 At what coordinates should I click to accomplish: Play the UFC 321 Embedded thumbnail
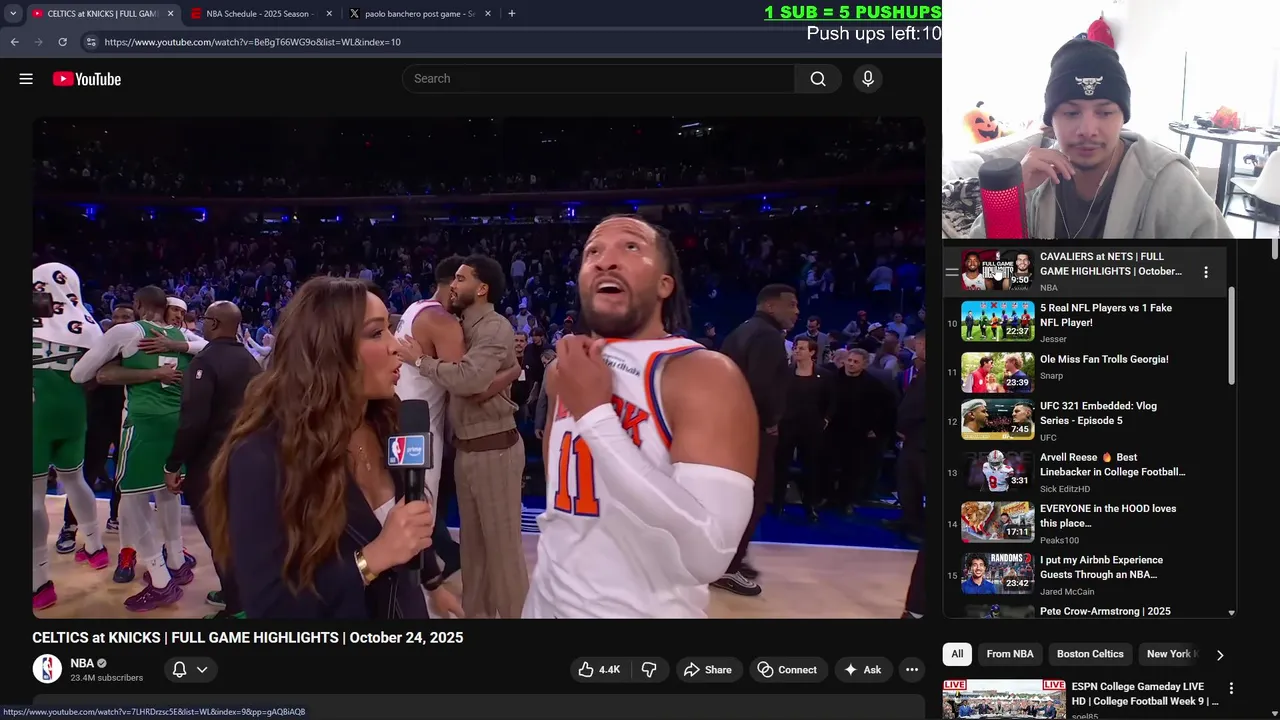[x=997, y=419]
